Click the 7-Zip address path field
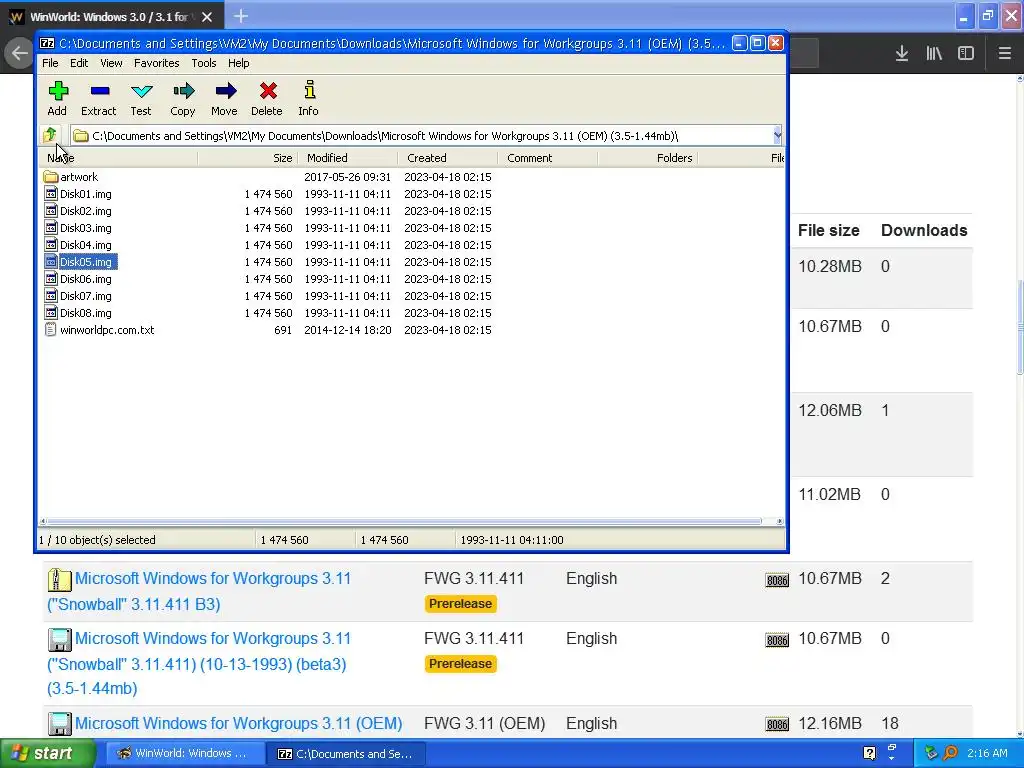 422,136
